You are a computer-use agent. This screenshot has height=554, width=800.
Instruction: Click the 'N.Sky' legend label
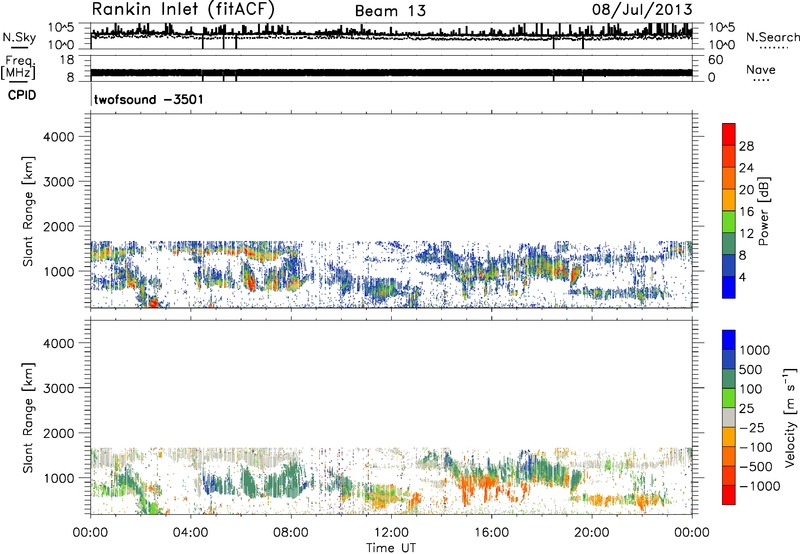tap(19, 37)
